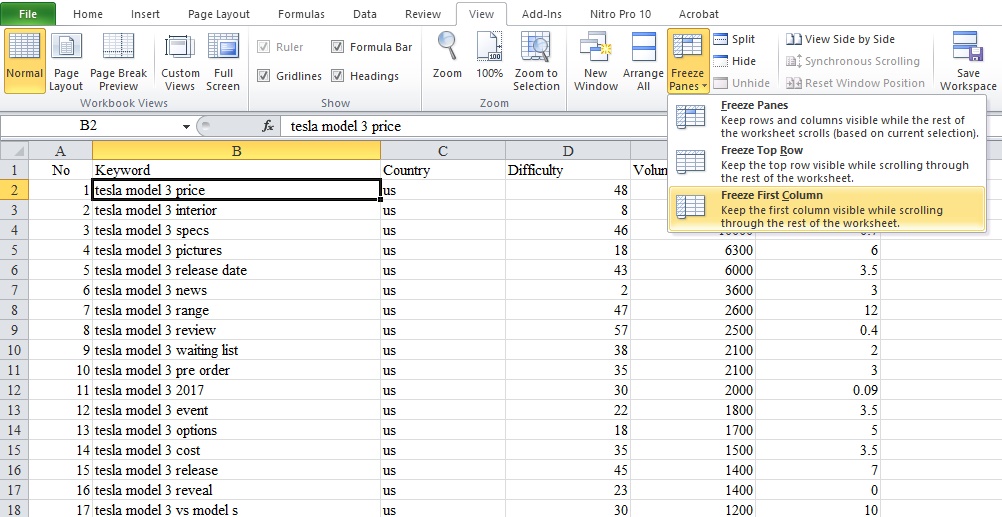Viewport: 1002px width, 517px height.
Task: Open the File tab
Action: pyautogui.click(x=28, y=13)
